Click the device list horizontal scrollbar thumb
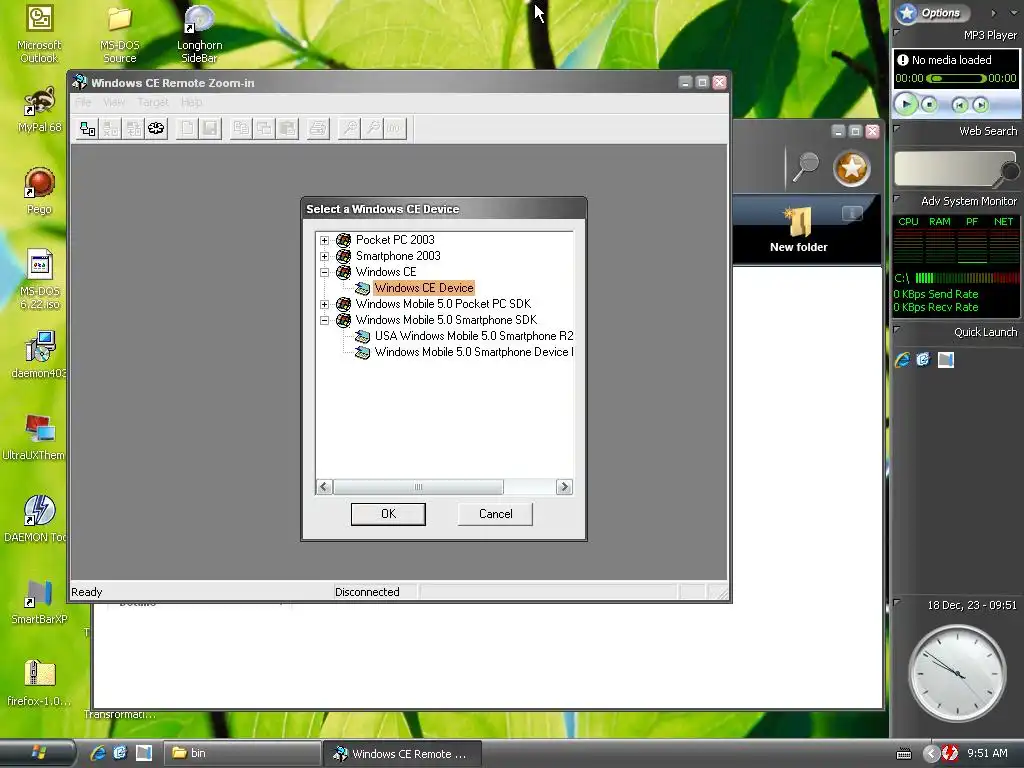Image resolution: width=1024 pixels, height=768 pixels. (x=418, y=487)
